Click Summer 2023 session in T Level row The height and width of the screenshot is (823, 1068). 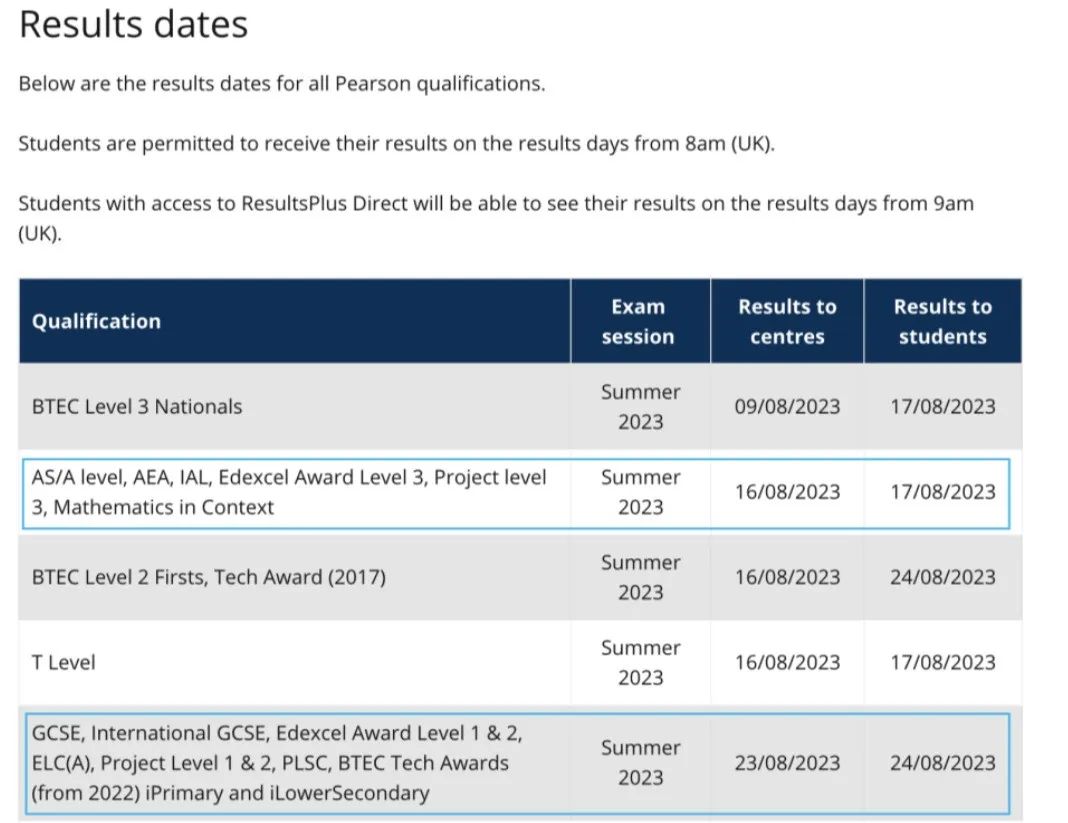click(640, 662)
